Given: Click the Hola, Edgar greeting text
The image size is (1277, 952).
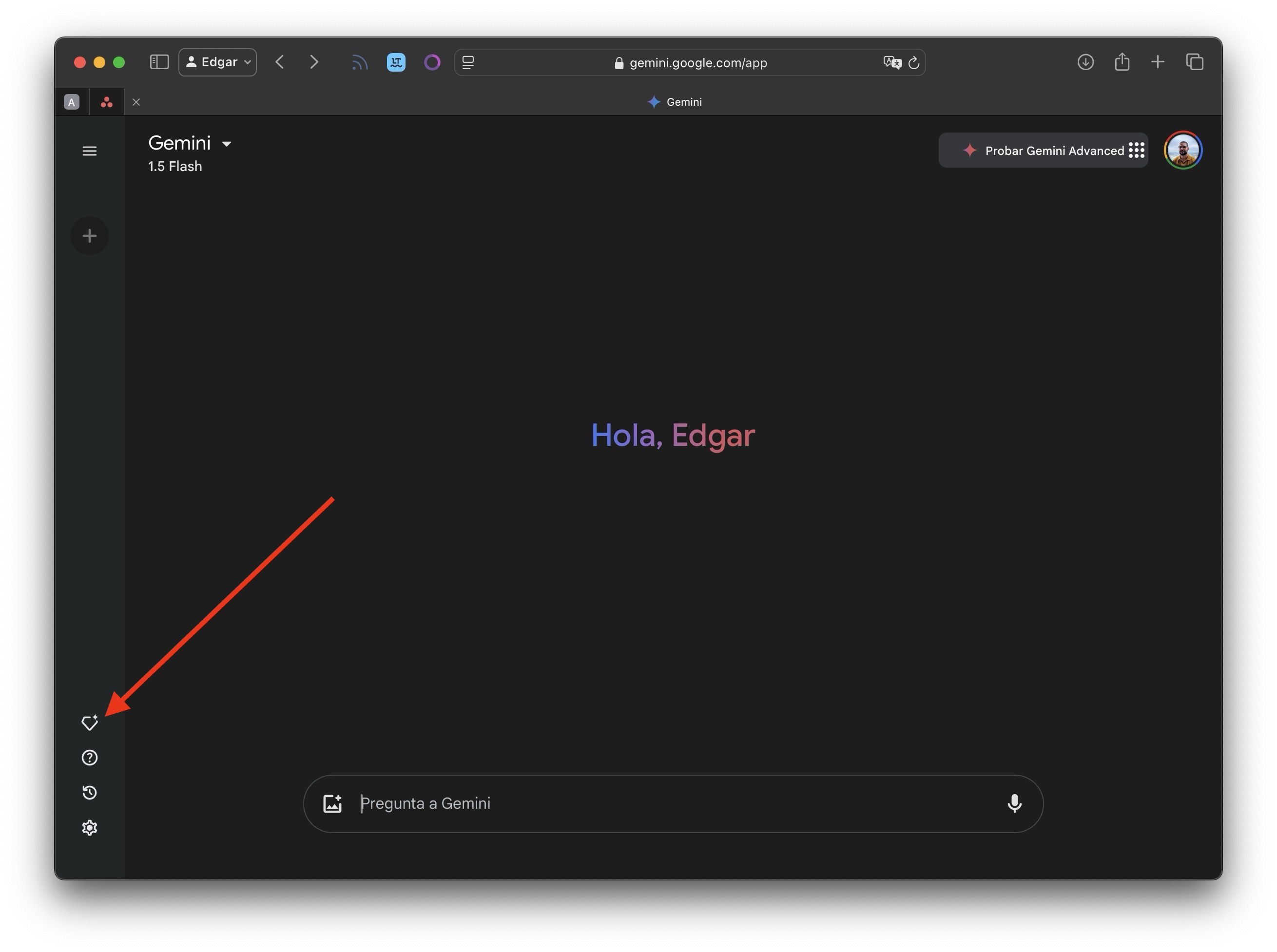Looking at the screenshot, I should [673, 435].
